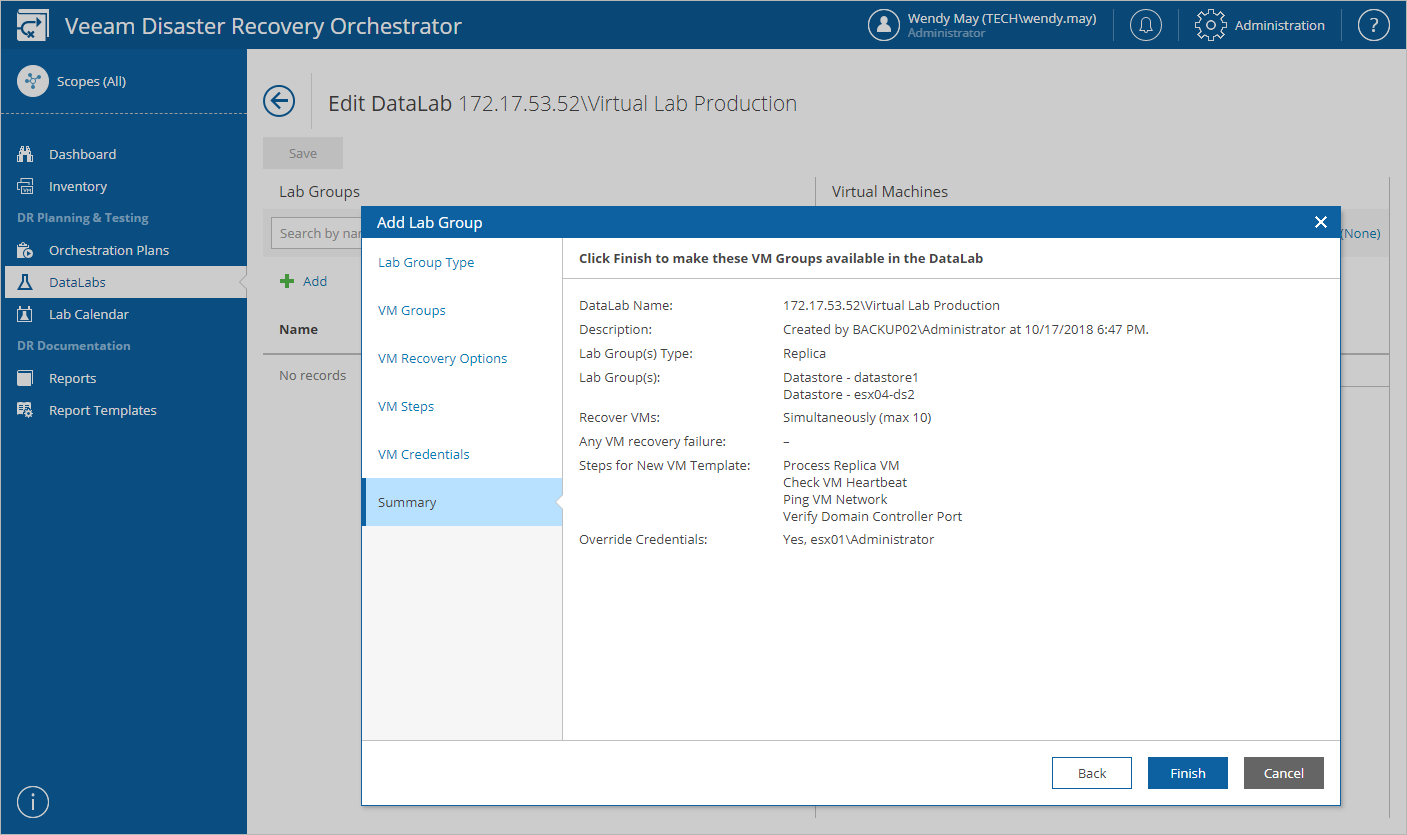Open the notifications bell icon
The width and height of the screenshot is (1407, 835).
click(x=1146, y=25)
